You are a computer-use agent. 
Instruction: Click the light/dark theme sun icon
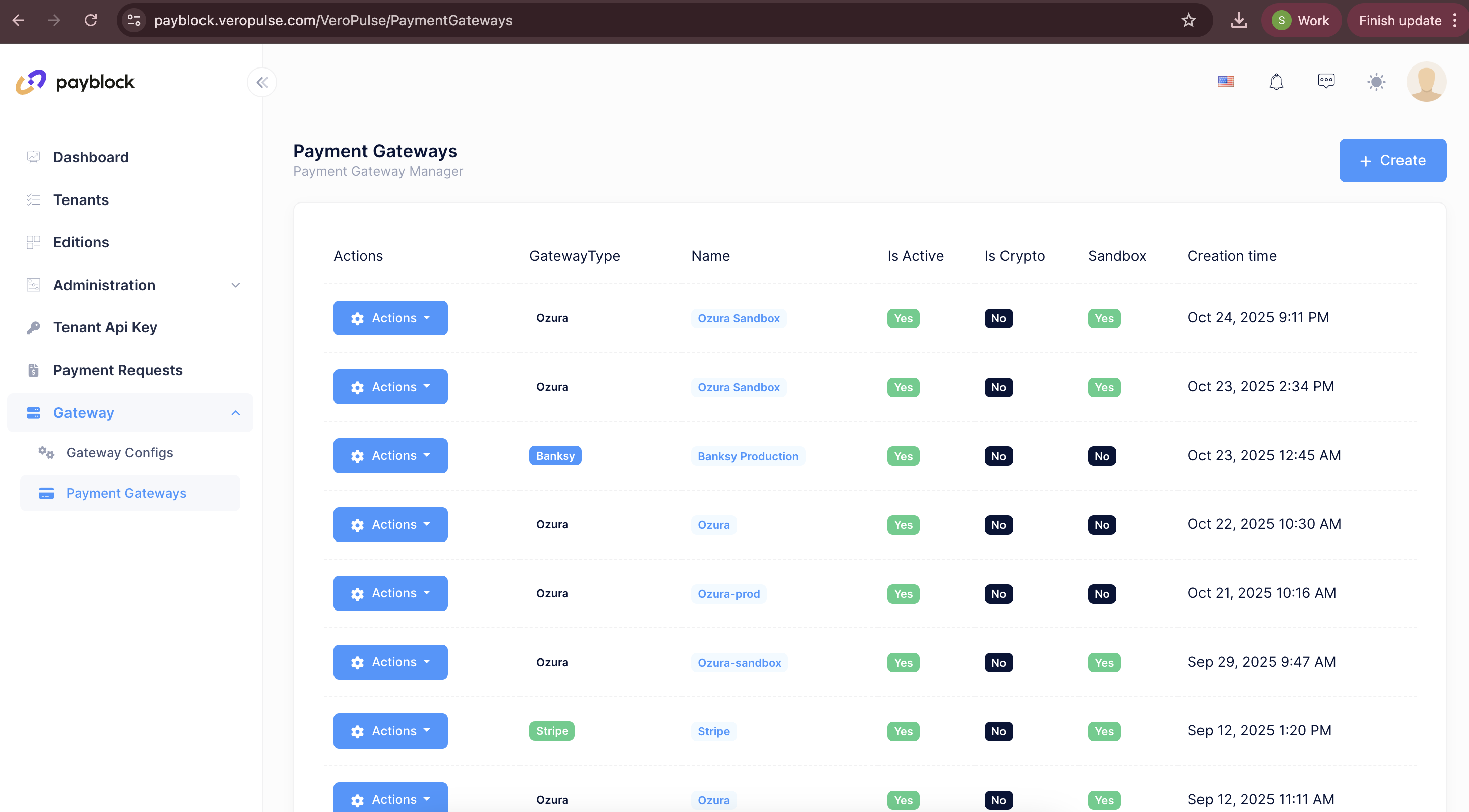click(1376, 82)
